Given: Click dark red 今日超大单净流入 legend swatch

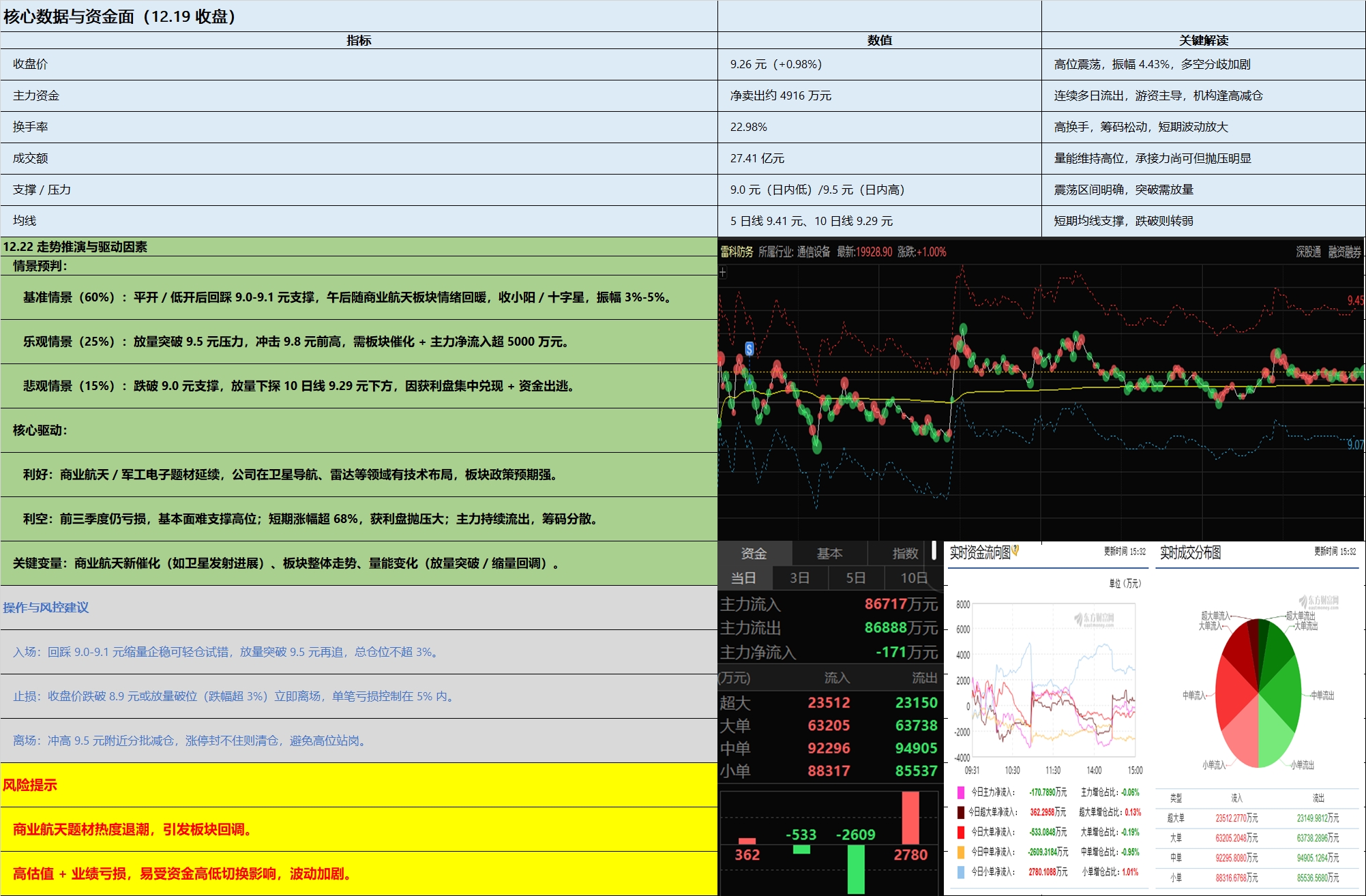Looking at the screenshot, I should tap(961, 812).
